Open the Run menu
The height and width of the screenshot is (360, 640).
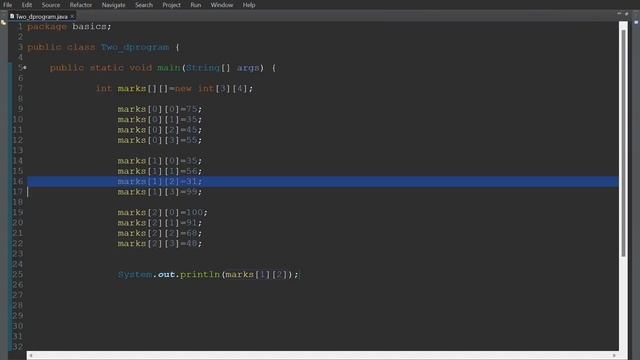click(x=196, y=5)
